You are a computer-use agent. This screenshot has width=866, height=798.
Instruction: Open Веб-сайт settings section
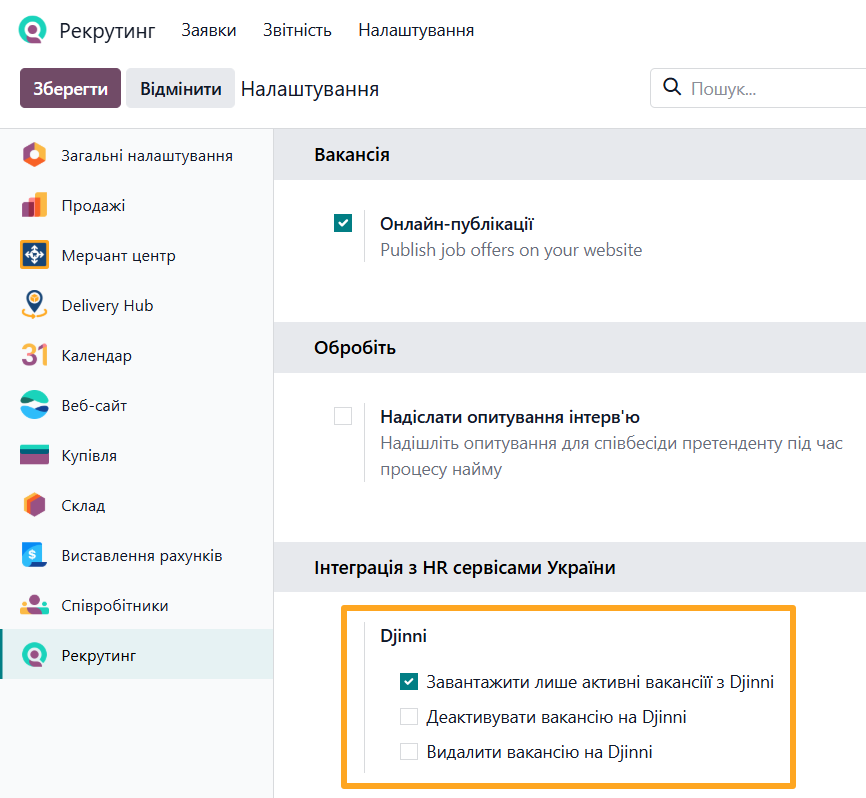click(136, 405)
